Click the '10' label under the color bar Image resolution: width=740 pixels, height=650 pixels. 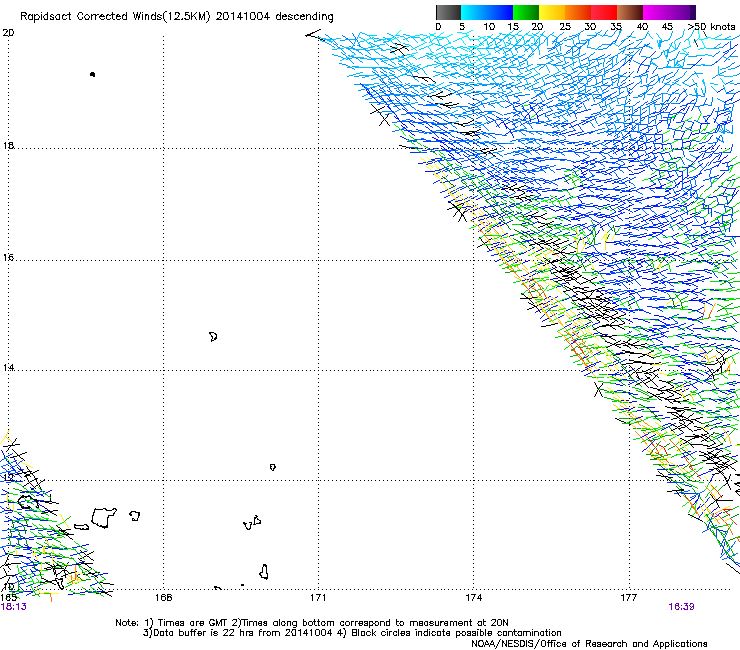point(489,27)
